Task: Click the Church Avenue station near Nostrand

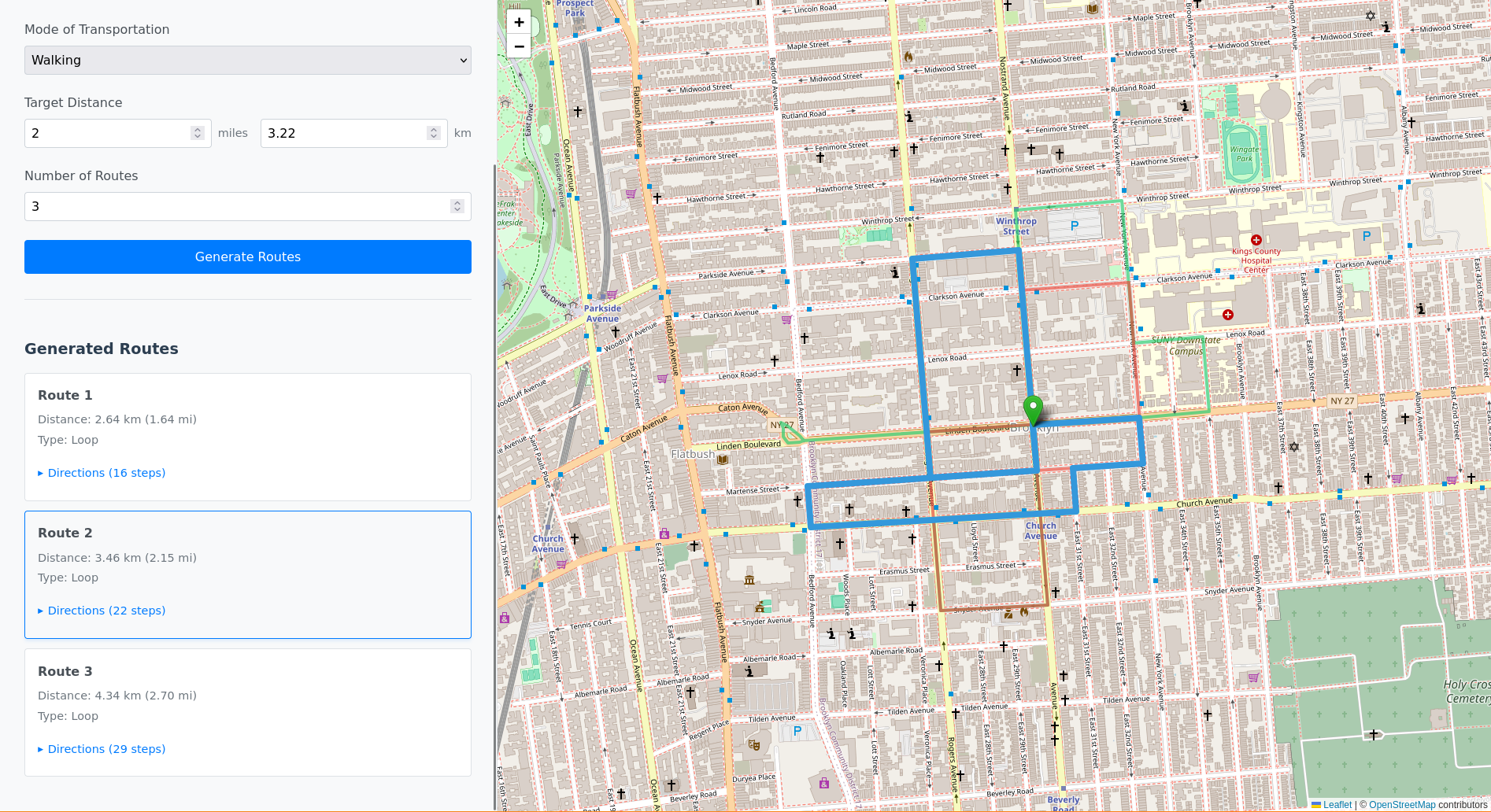Action: tap(1040, 530)
